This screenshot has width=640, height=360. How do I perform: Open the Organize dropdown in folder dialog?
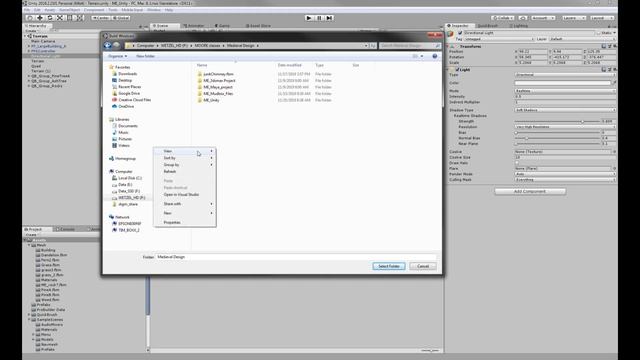tap(118, 56)
